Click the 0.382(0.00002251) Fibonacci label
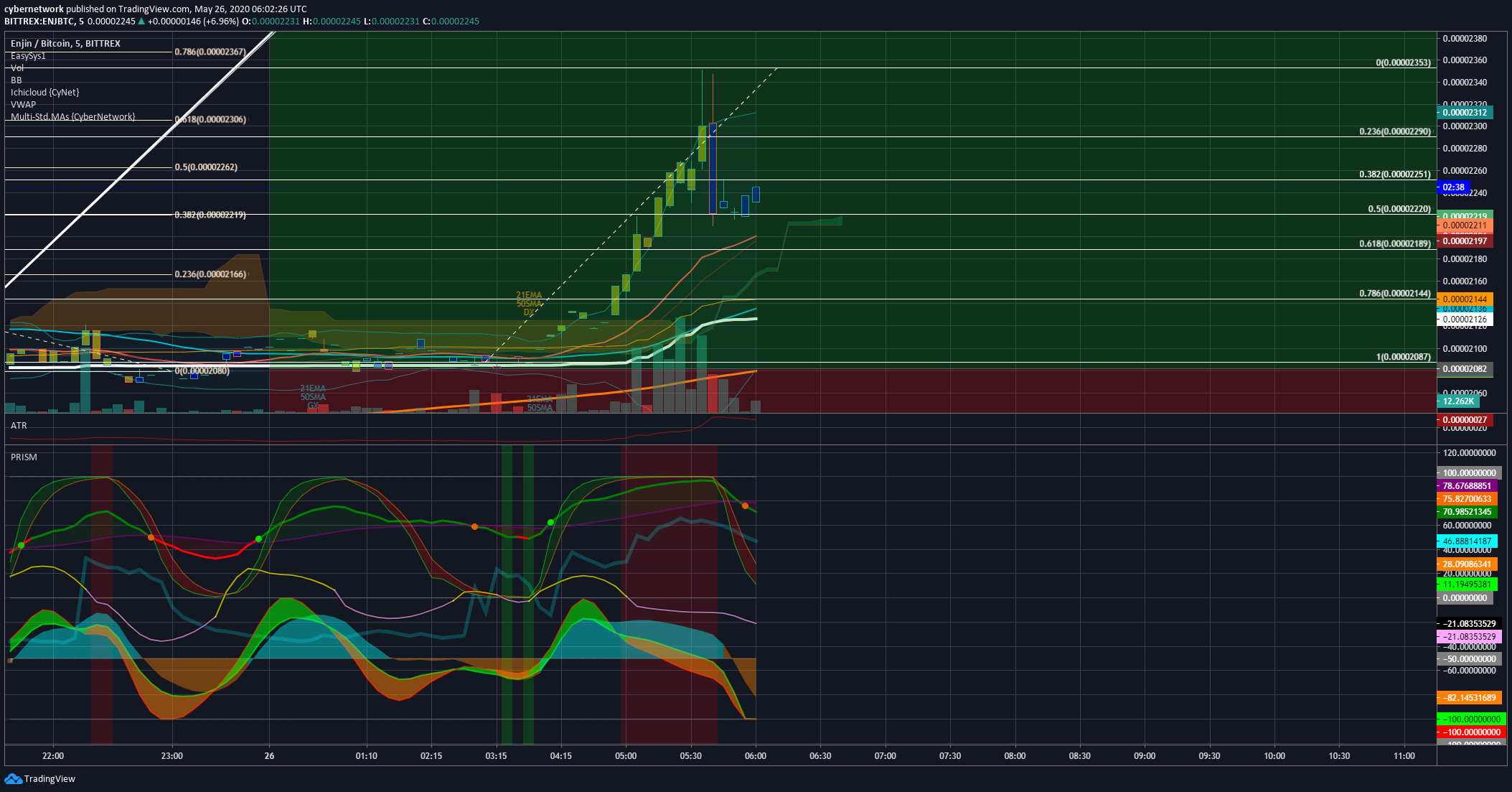This screenshot has height=792, width=1512. tap(1395, 174)
